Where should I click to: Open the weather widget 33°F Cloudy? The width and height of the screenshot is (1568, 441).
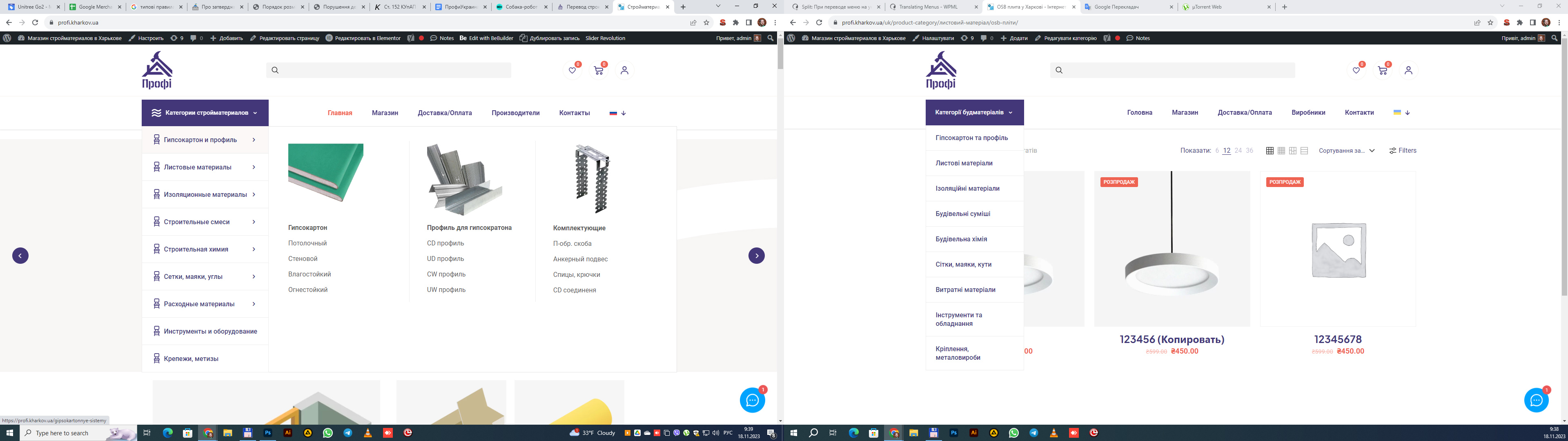[593, 433]
